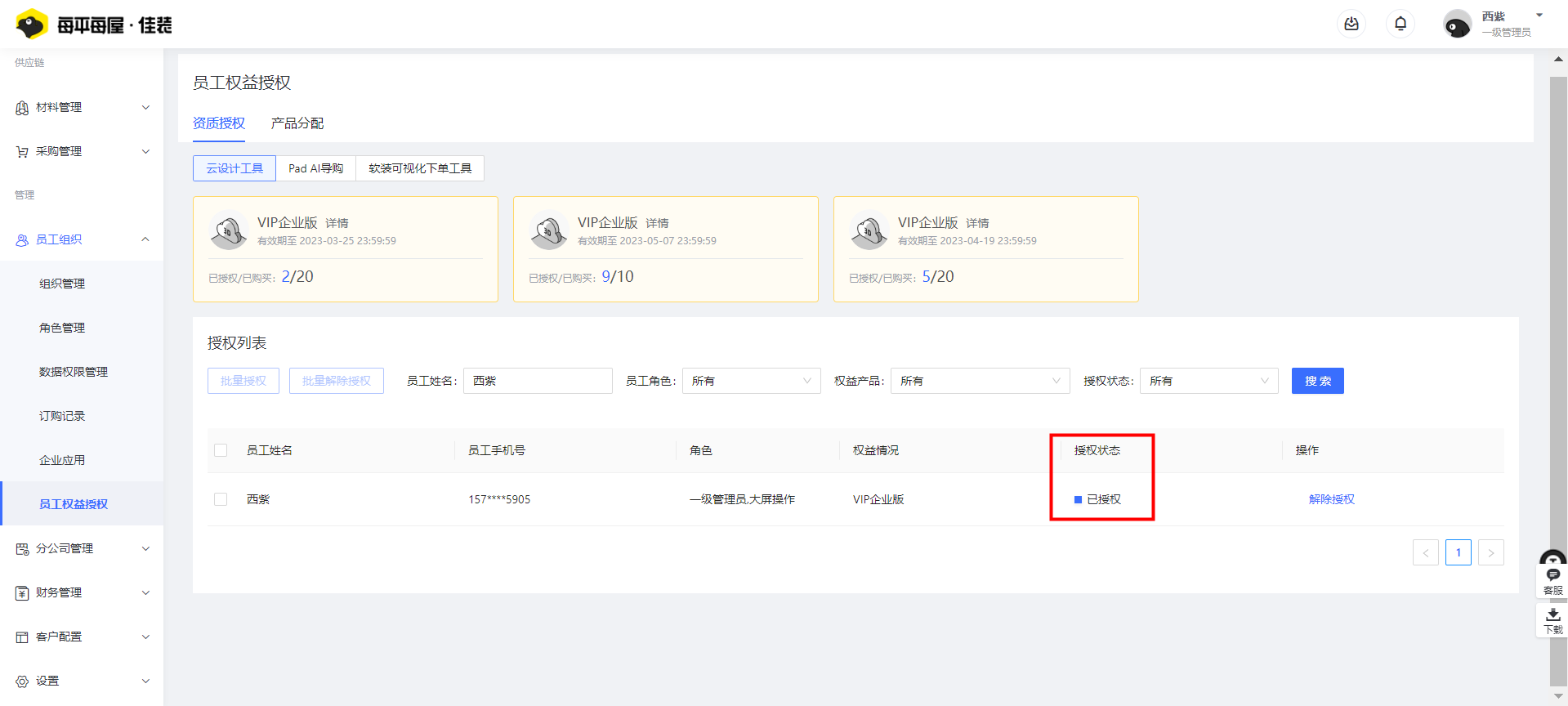This screenshot has height=706, width=1568.
Task: Open 详情 on the 2023-03-25 VIP card
Action: [337, 223]
